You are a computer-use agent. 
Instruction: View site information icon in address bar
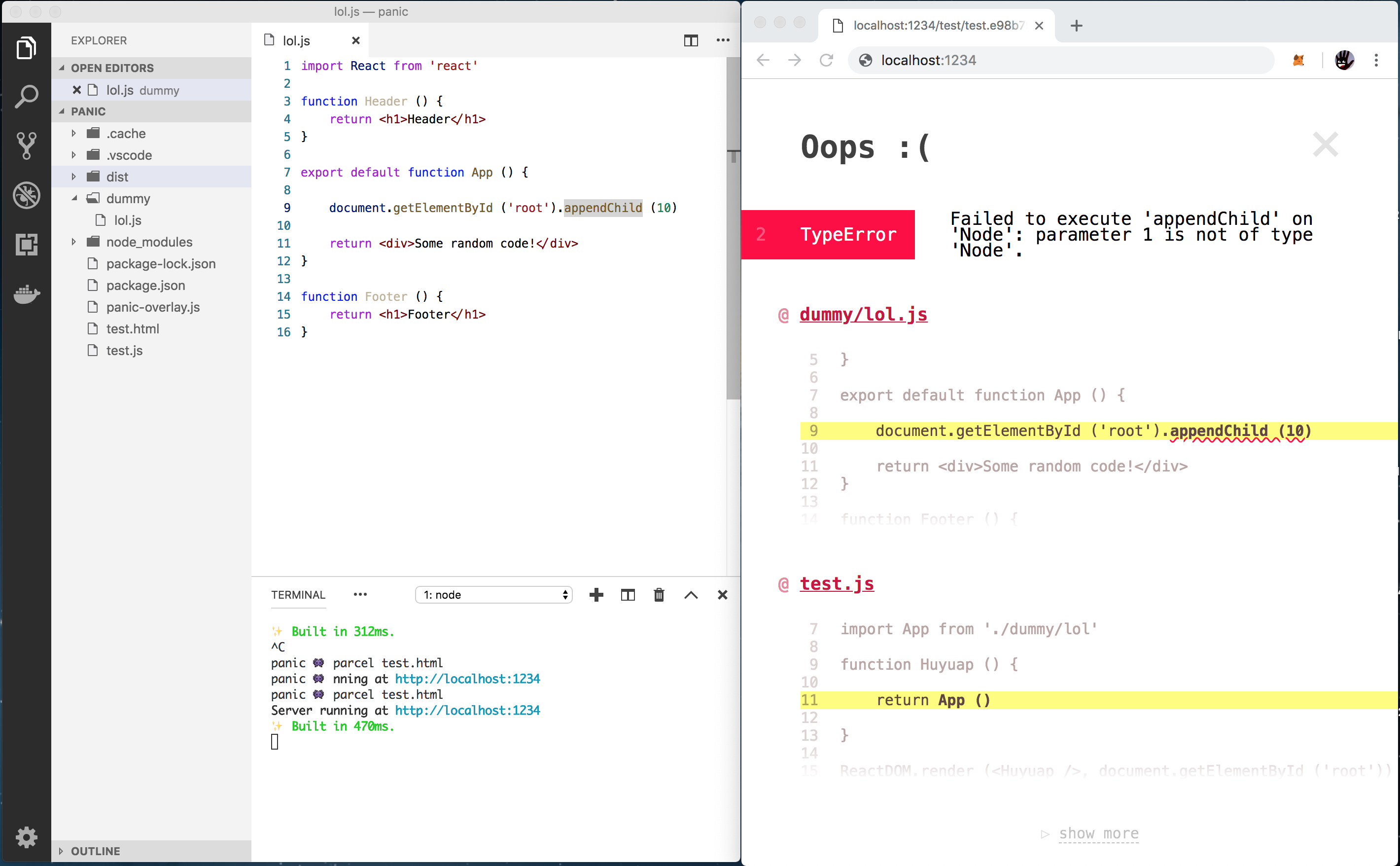tap(866, 60)
